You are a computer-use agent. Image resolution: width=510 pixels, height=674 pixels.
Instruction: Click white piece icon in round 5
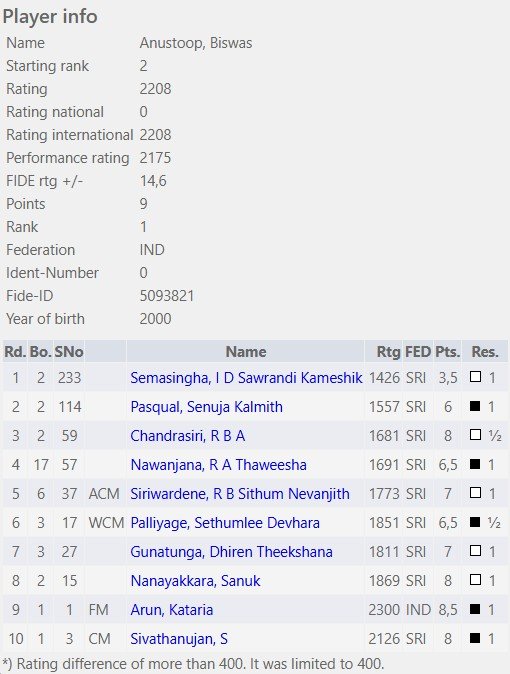[x=475, y=493]
